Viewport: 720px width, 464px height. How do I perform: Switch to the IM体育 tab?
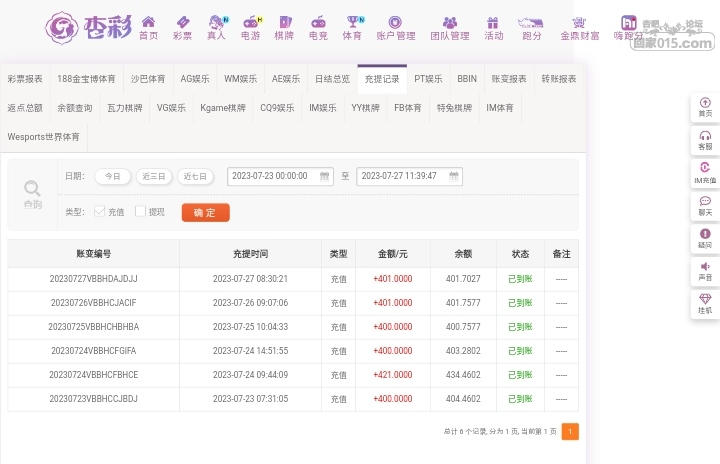[500, 108]
